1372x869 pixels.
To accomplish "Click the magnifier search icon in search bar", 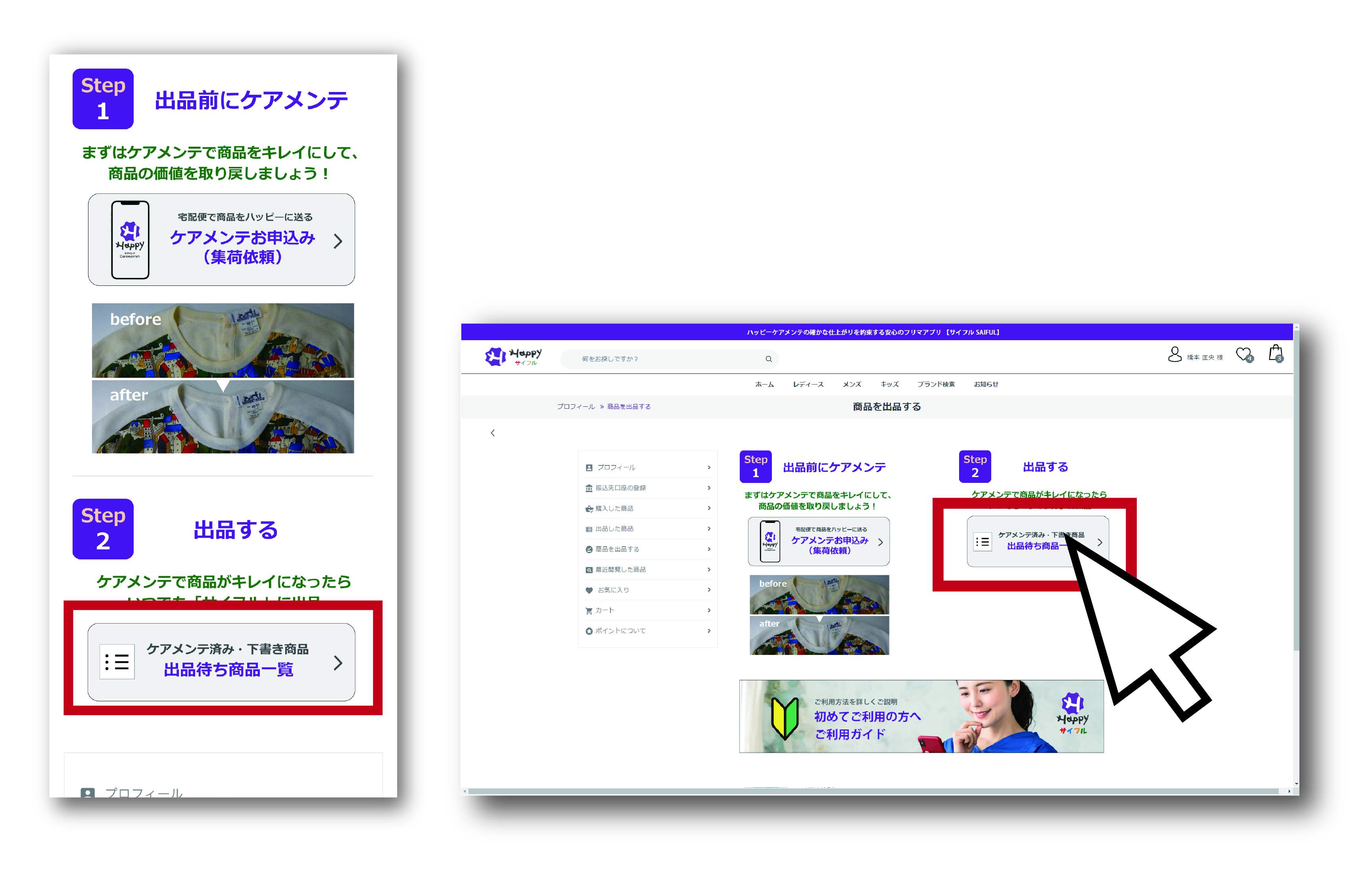I will pyautogui.click(x=769, y=359).
